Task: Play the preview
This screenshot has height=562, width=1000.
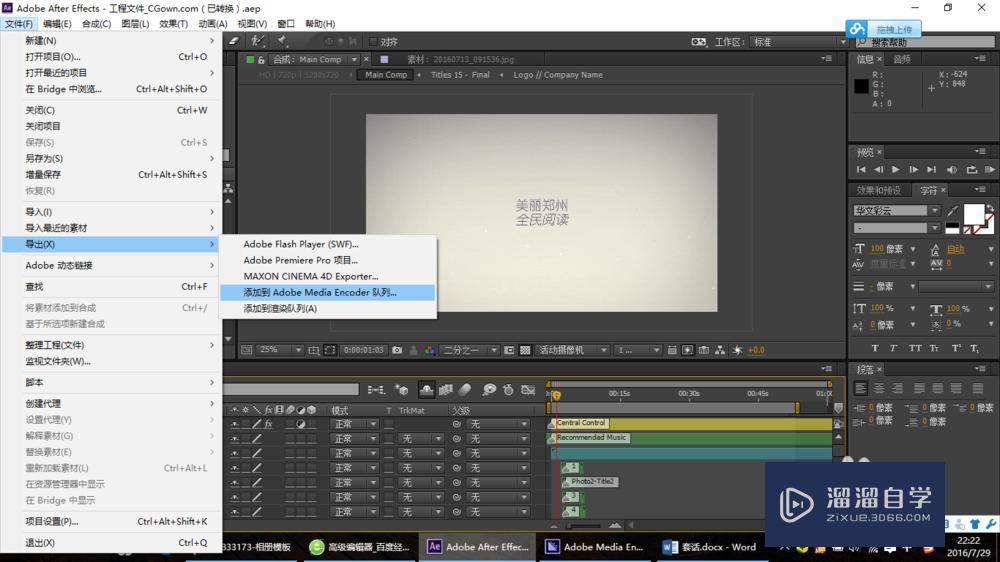Action: point(895,170)
